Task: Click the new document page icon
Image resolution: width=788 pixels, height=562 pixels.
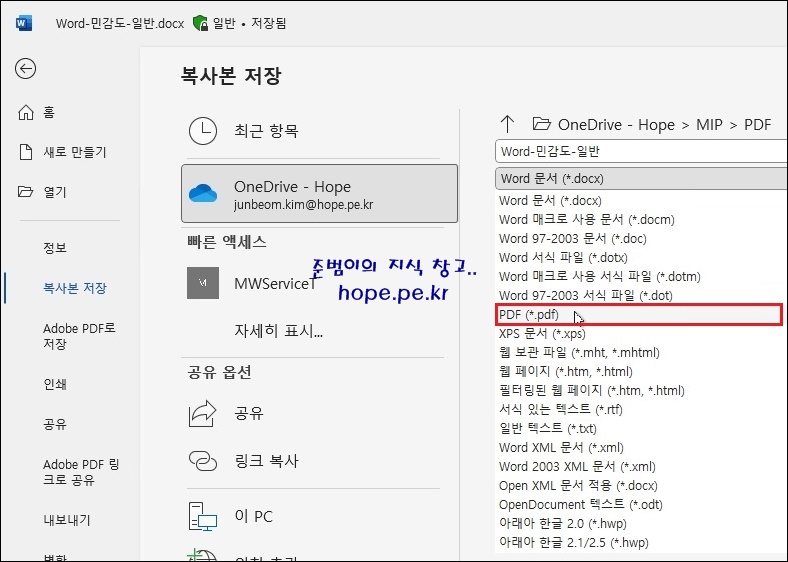Action: click(x=26, y=152)
